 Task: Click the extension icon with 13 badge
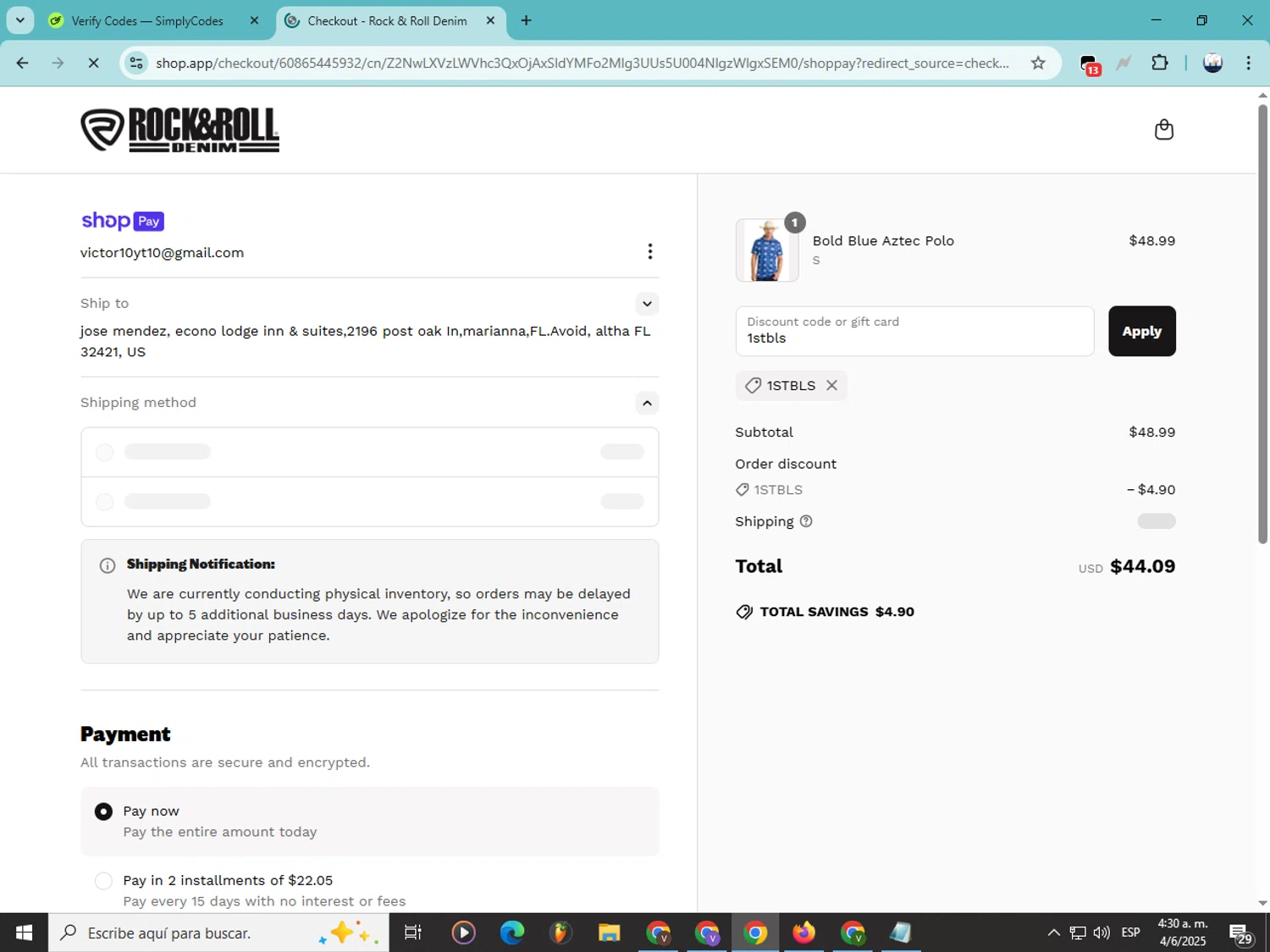click(1090, 64)
